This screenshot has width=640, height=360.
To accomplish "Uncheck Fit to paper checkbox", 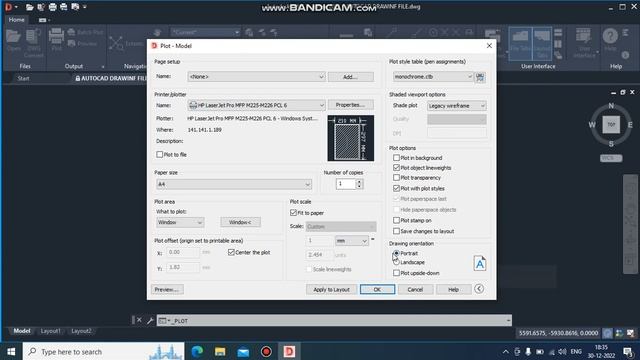I will pos(293,213).
